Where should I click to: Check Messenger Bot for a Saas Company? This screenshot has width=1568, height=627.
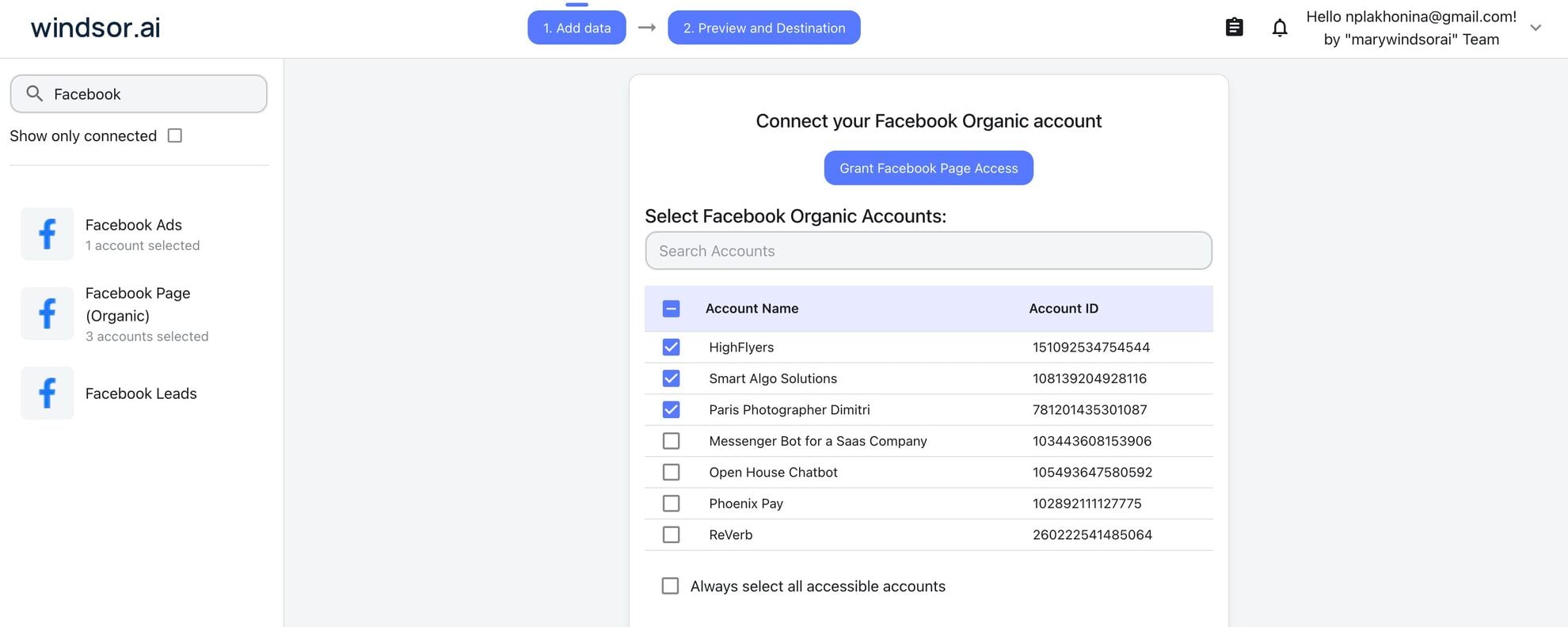coord(671,441)
